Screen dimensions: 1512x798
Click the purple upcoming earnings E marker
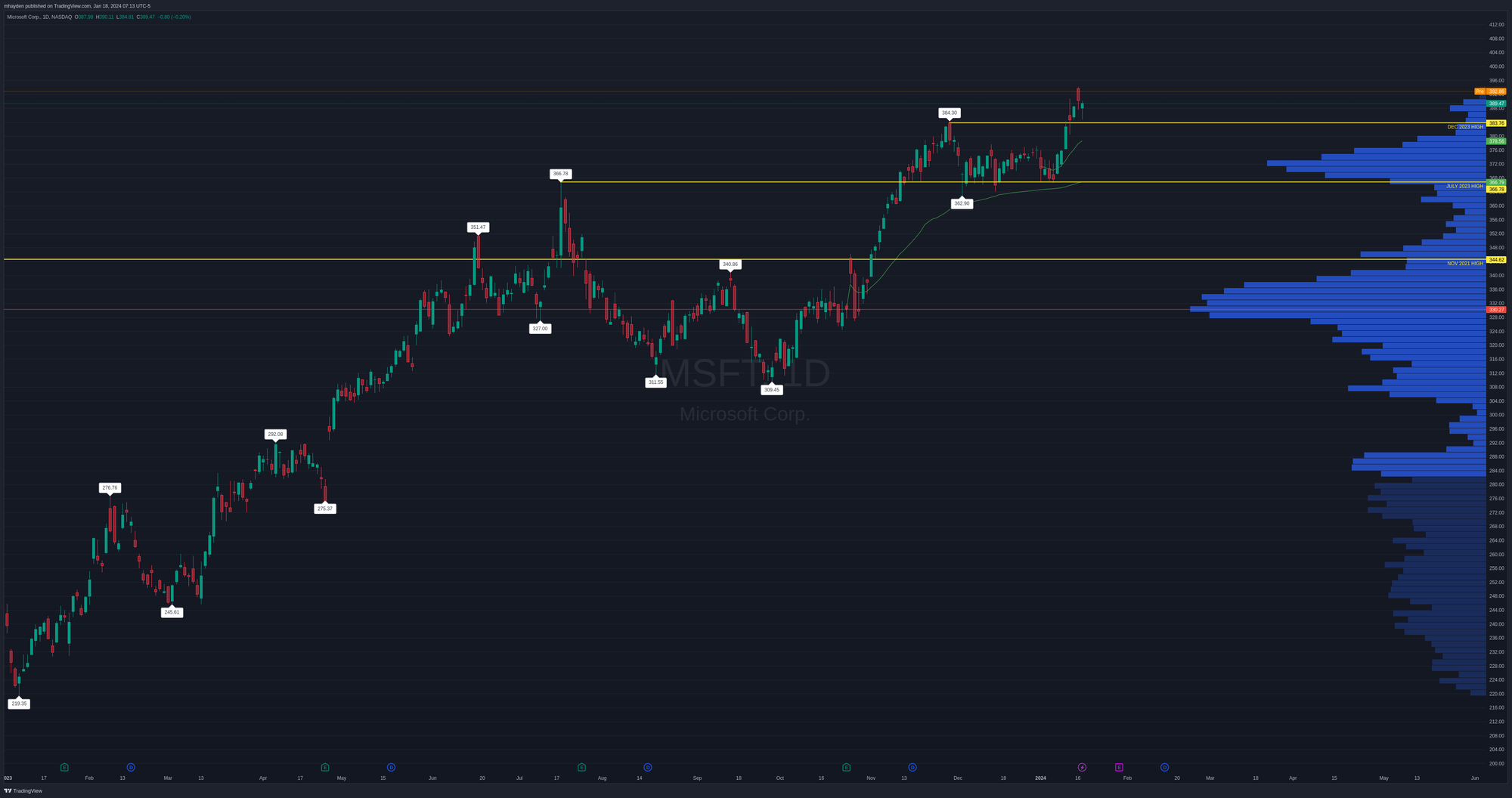point(1119,767)
